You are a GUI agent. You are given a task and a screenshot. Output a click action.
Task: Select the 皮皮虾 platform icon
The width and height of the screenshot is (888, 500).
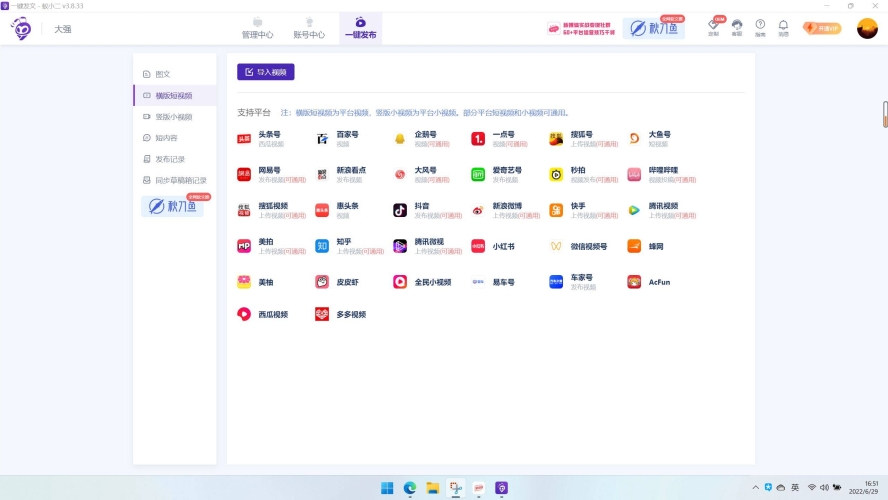click(322, 281)
